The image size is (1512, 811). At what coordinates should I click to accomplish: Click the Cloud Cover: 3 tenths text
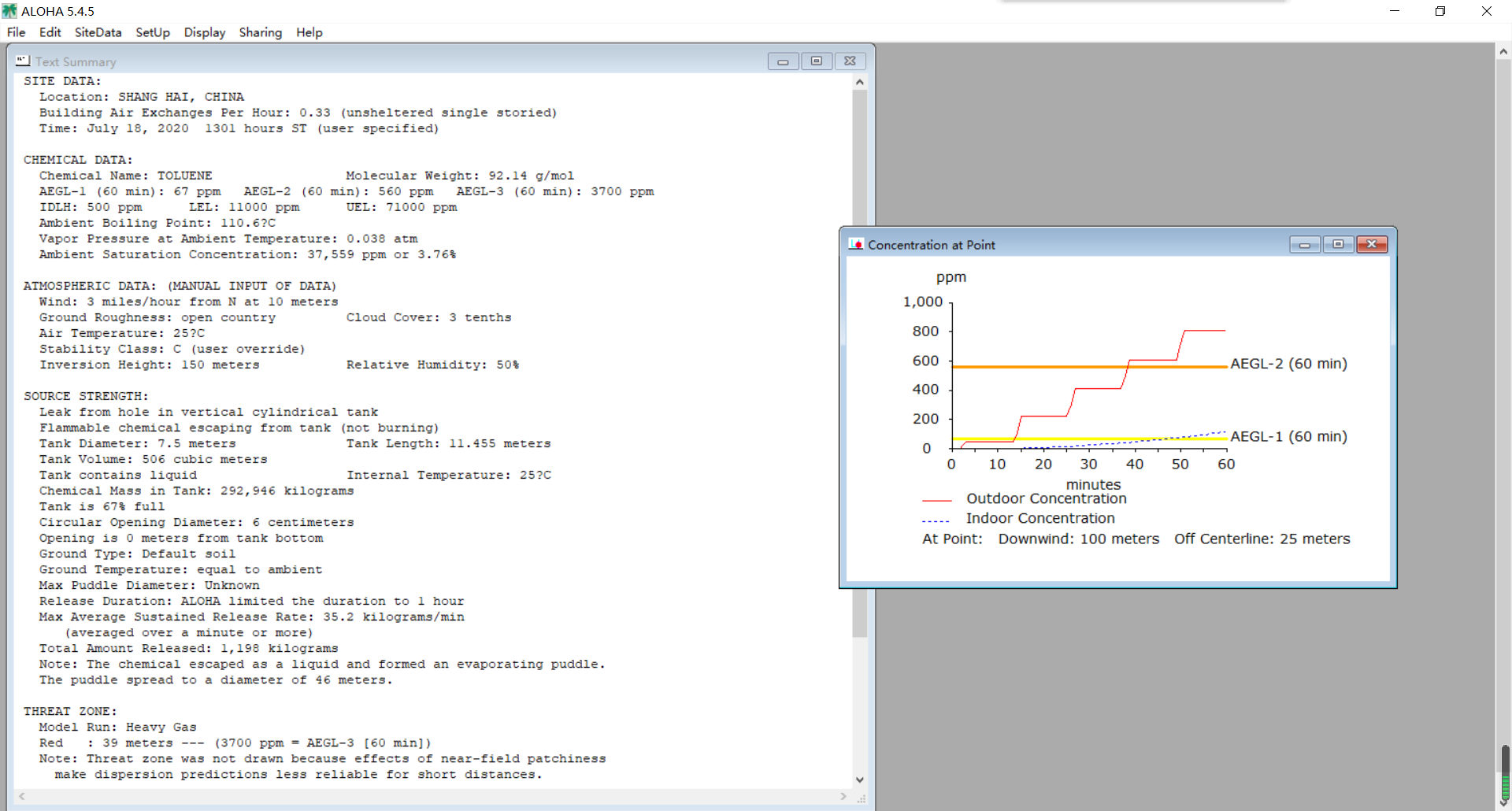[429, 317]
